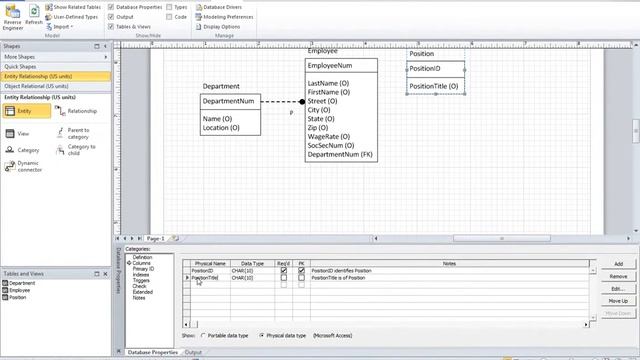Open User-Defined Types
Screen dimensions: 640x360
click(72, 17)
